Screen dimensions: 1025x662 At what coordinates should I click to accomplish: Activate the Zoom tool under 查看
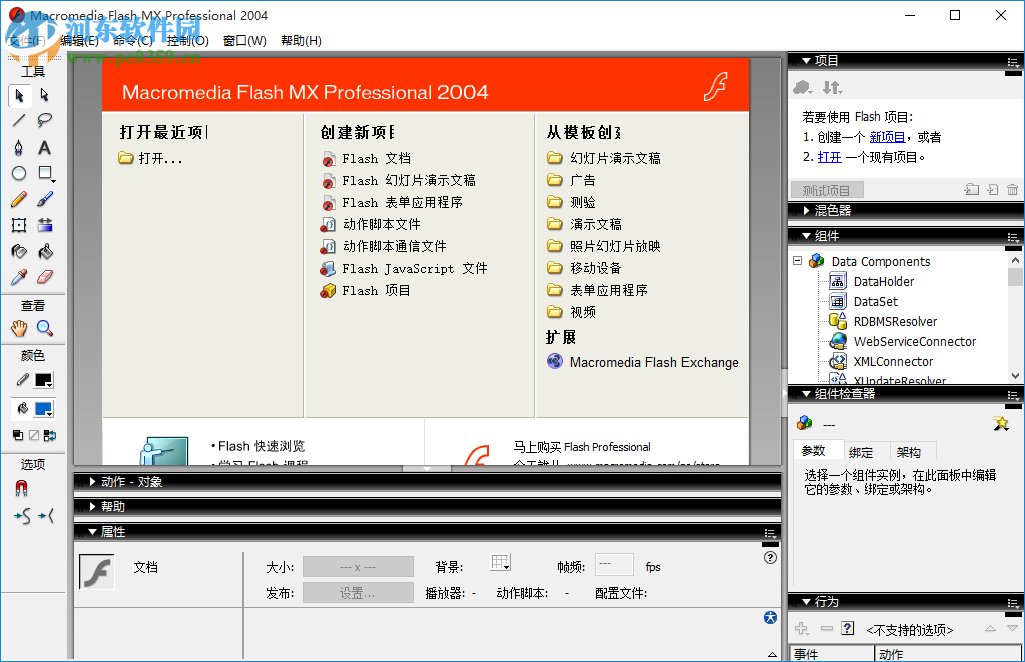pos(45,328)
